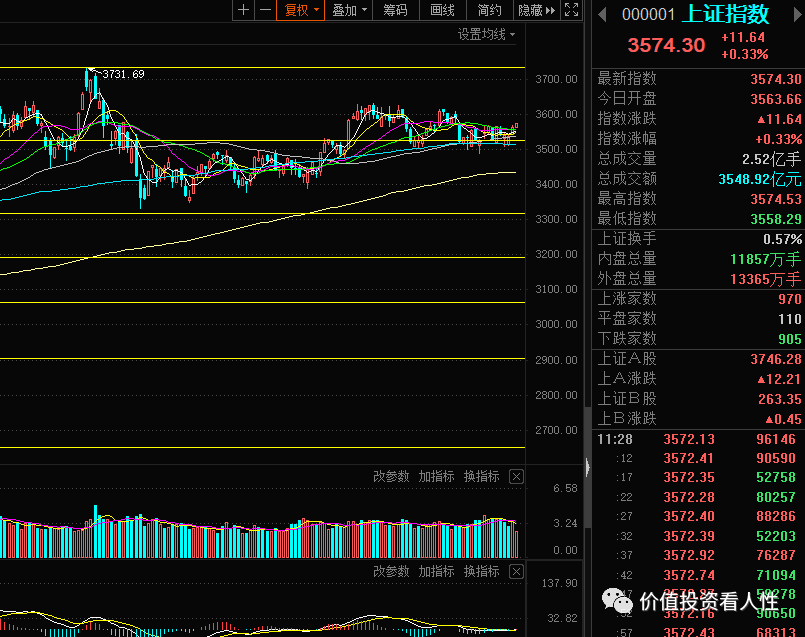Click the 平盘家数 value 110
Viewport: 805px width, 637px height.
click(790, 319)
